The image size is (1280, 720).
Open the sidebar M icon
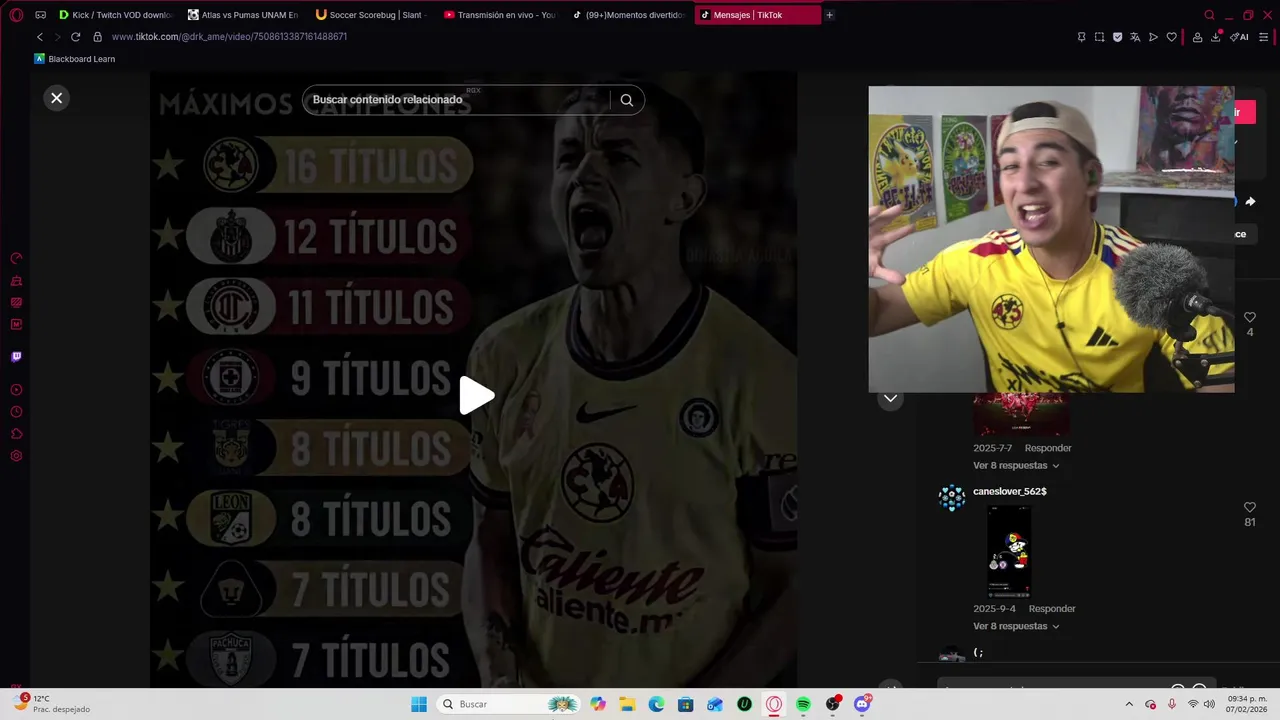(16, 325)
